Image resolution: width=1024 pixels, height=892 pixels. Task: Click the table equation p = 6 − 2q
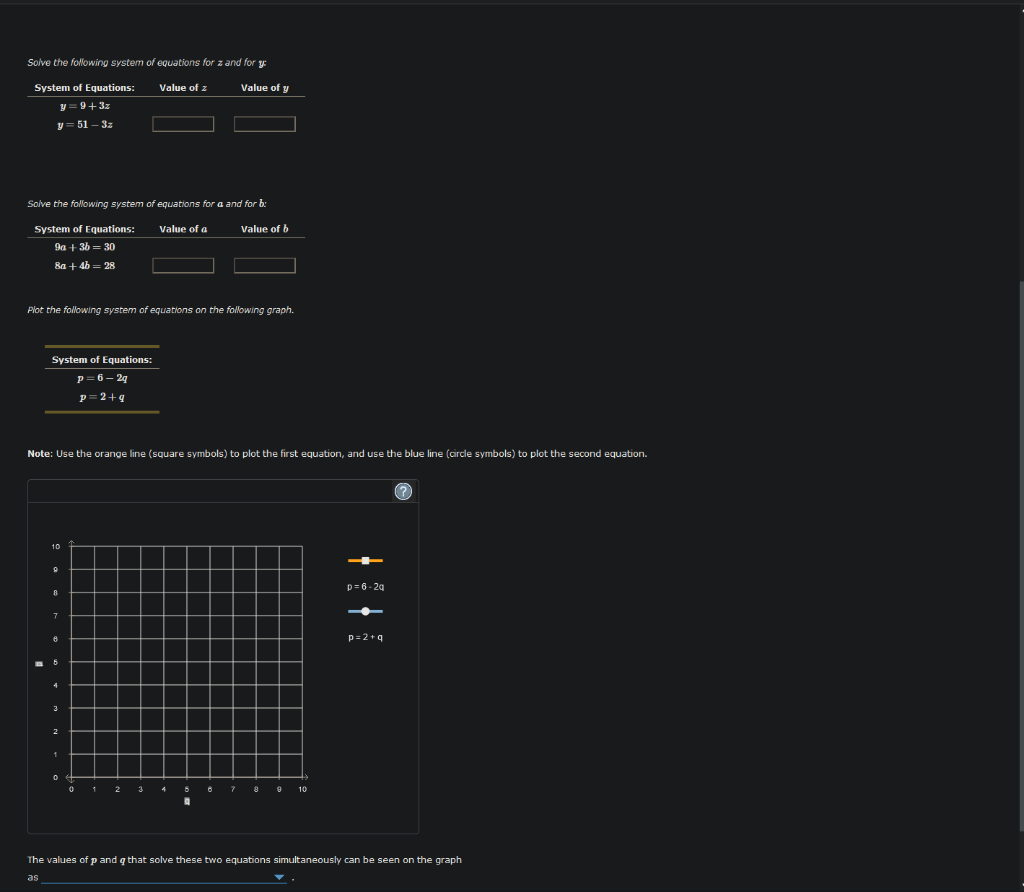click(102, 378)
